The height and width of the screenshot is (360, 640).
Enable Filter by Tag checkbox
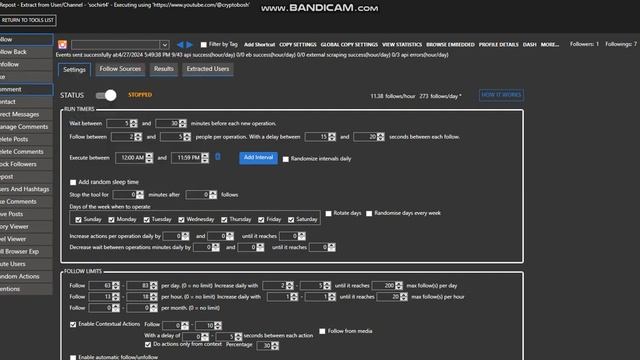tap(203, 44)
